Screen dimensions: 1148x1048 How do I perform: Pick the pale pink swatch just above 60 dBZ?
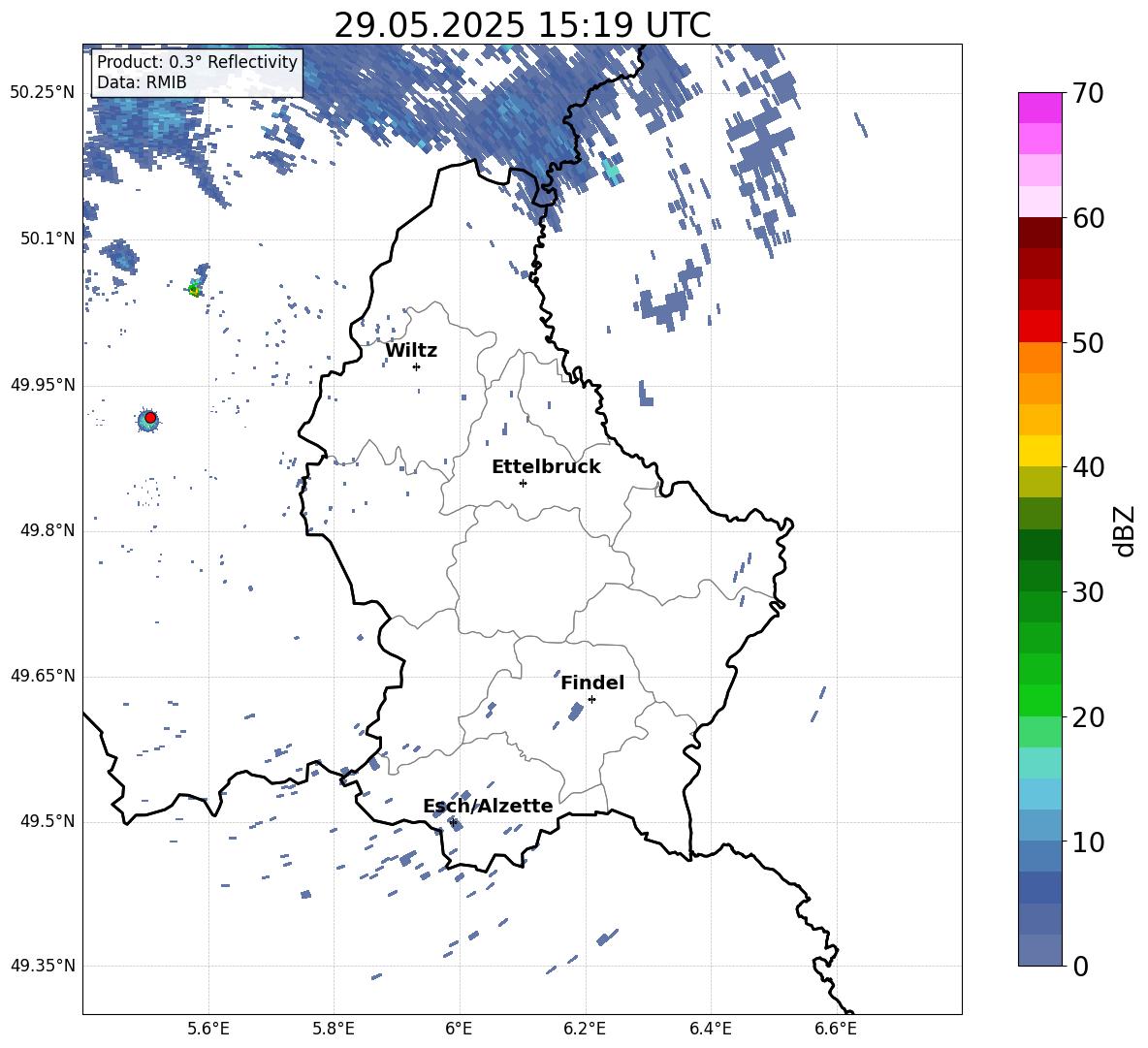coord(1039,202)
